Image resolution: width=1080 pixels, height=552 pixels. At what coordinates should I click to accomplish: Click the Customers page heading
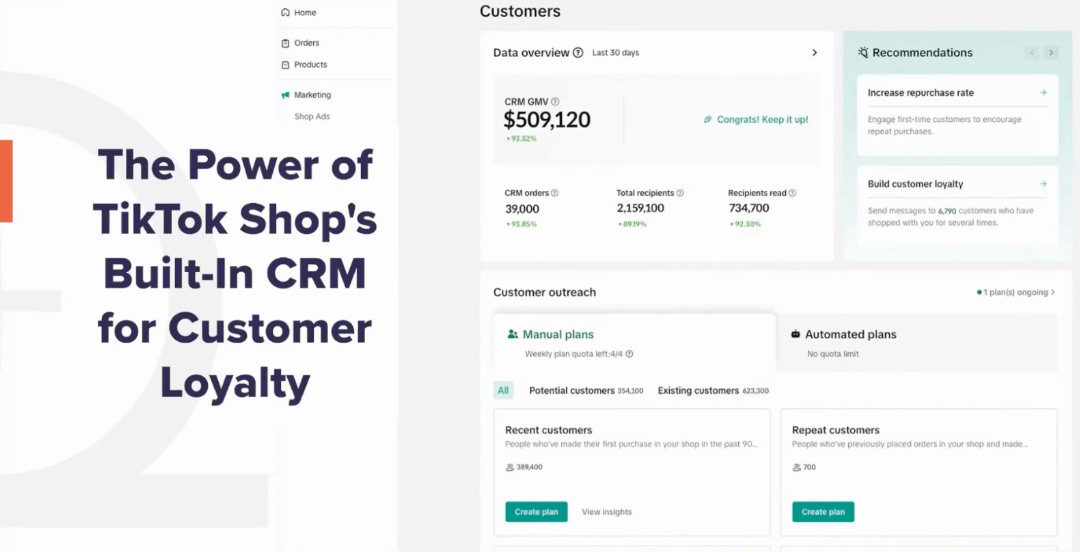[x=520, y=11]
